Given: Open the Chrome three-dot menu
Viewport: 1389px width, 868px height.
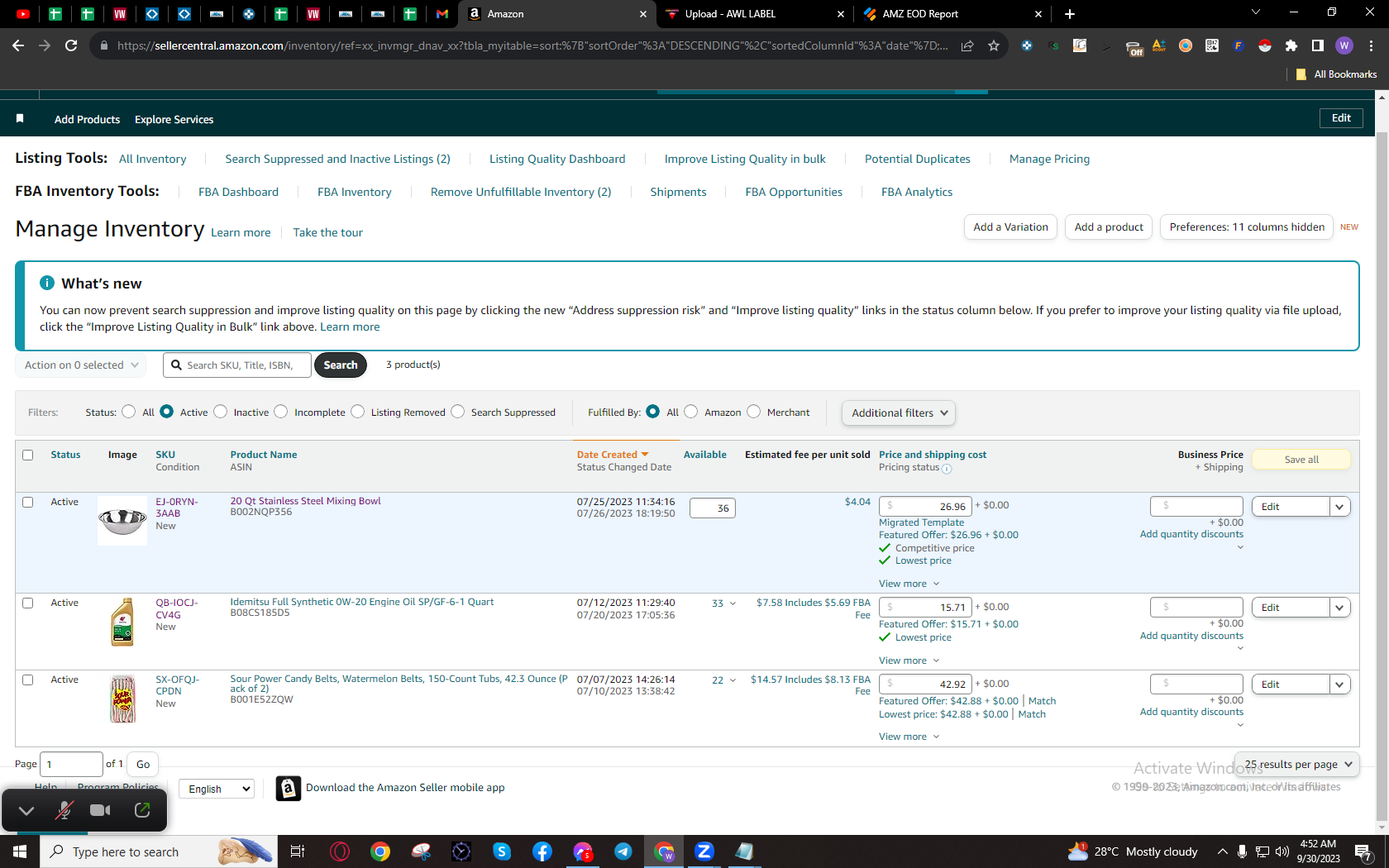Looking at the screenshot, I should (x=1371, y=45).
